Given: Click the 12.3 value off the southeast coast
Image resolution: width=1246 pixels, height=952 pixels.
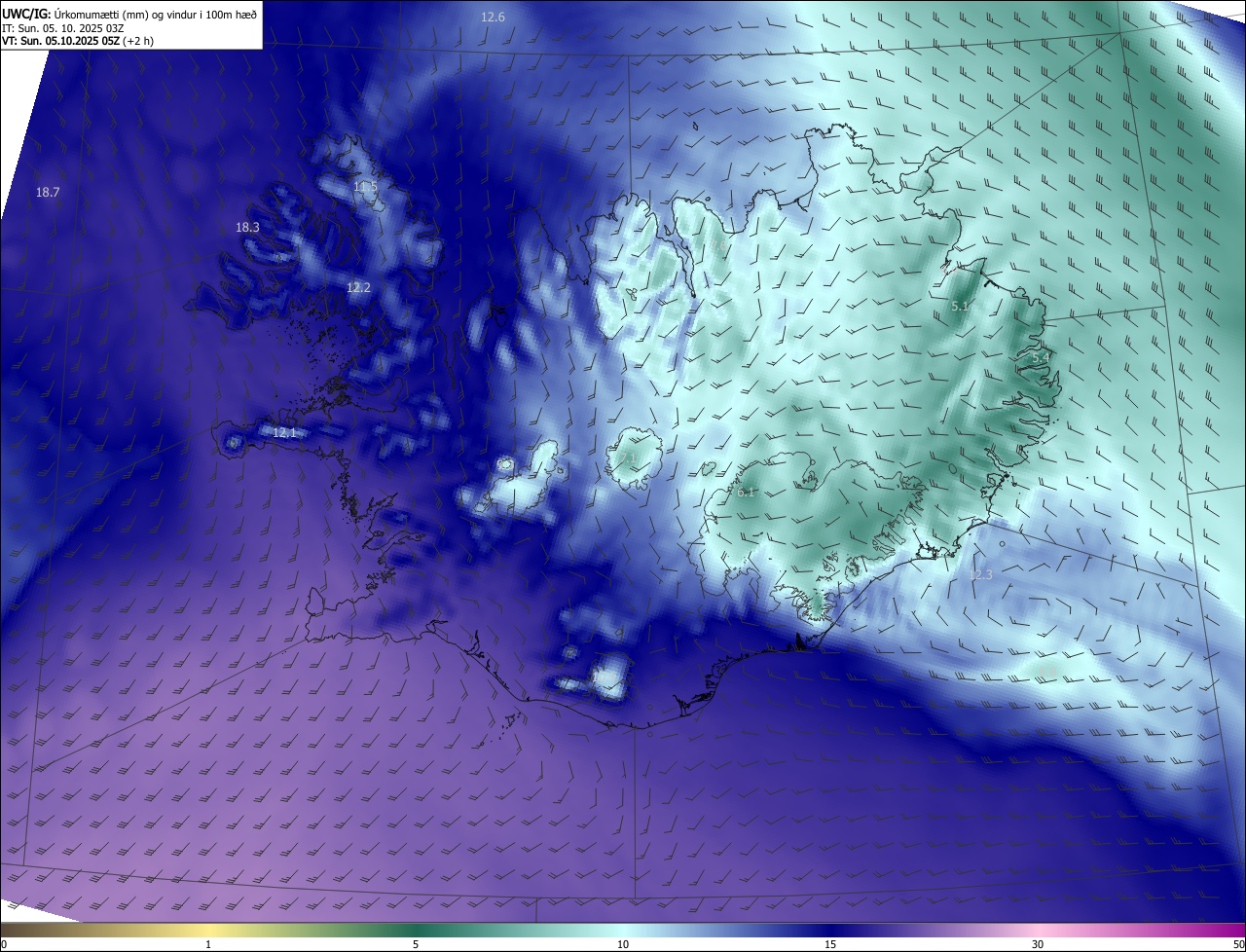Looking at the screenshot, I should 980,575.
